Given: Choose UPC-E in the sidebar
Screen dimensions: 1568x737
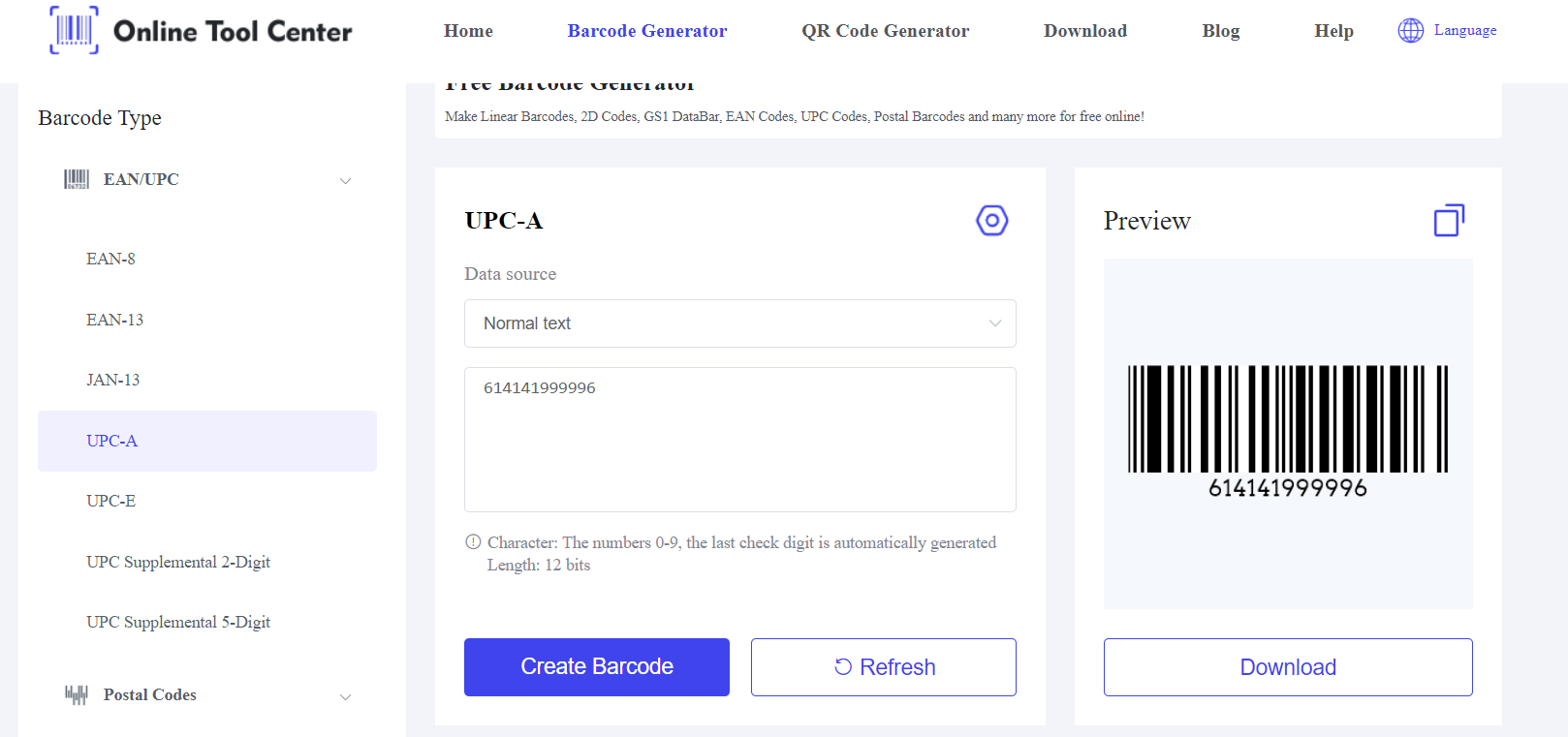Looking at the screenshot, I should (x=110, y=501).
